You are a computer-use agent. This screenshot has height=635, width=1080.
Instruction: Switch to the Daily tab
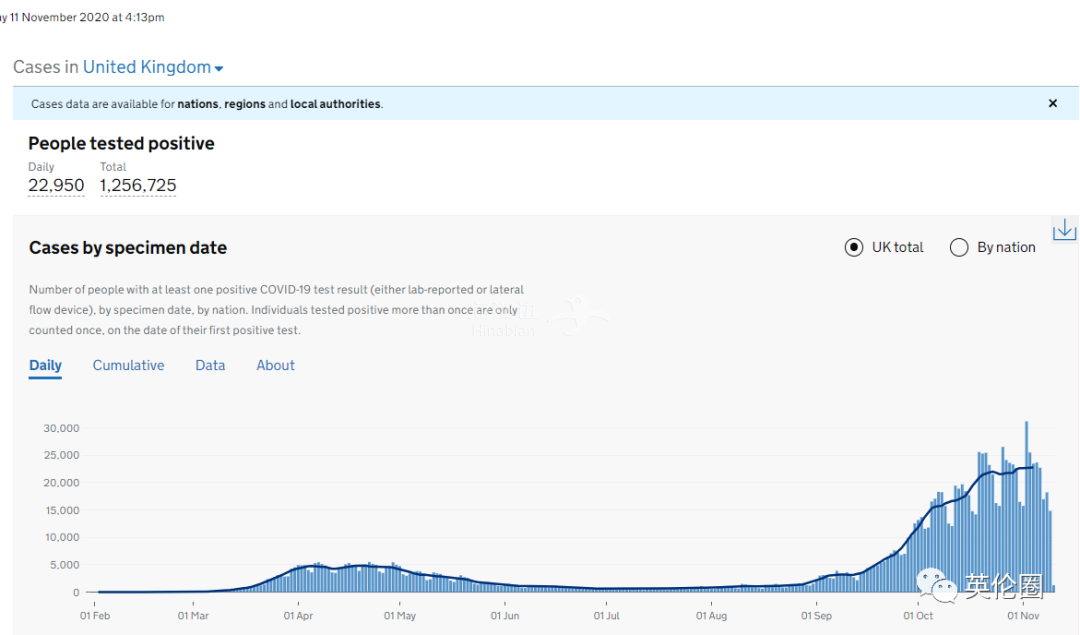[x=45, y=365]
